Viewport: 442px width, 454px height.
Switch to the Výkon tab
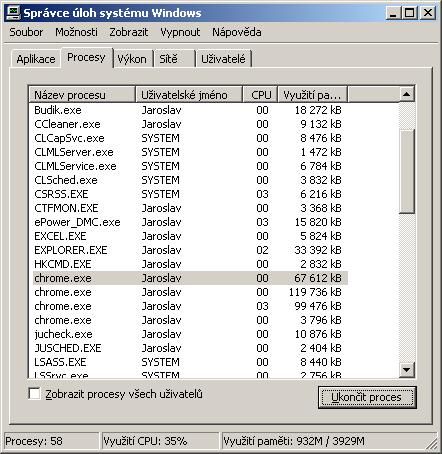(x=132, y=59)
